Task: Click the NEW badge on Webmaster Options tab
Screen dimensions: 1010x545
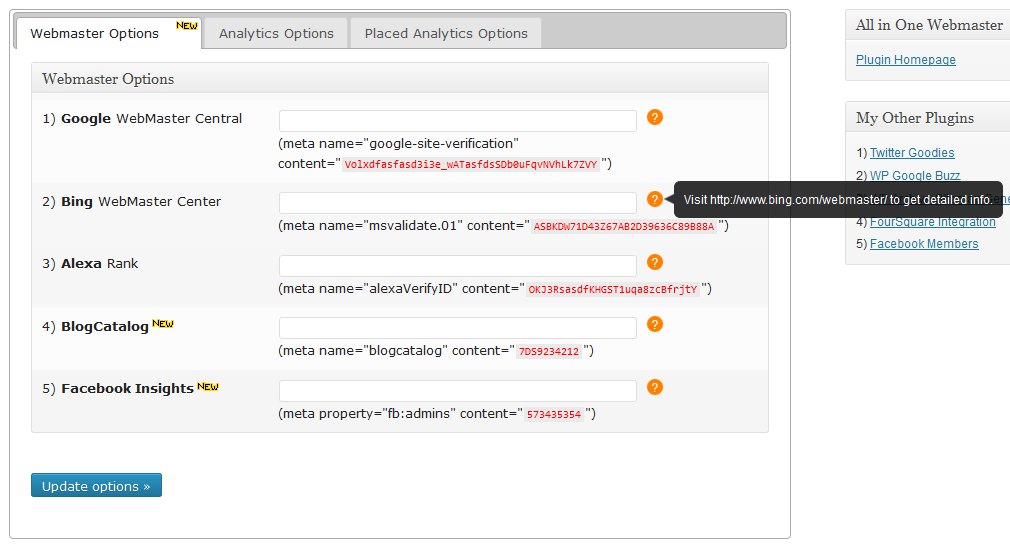Action: [187, 26]
